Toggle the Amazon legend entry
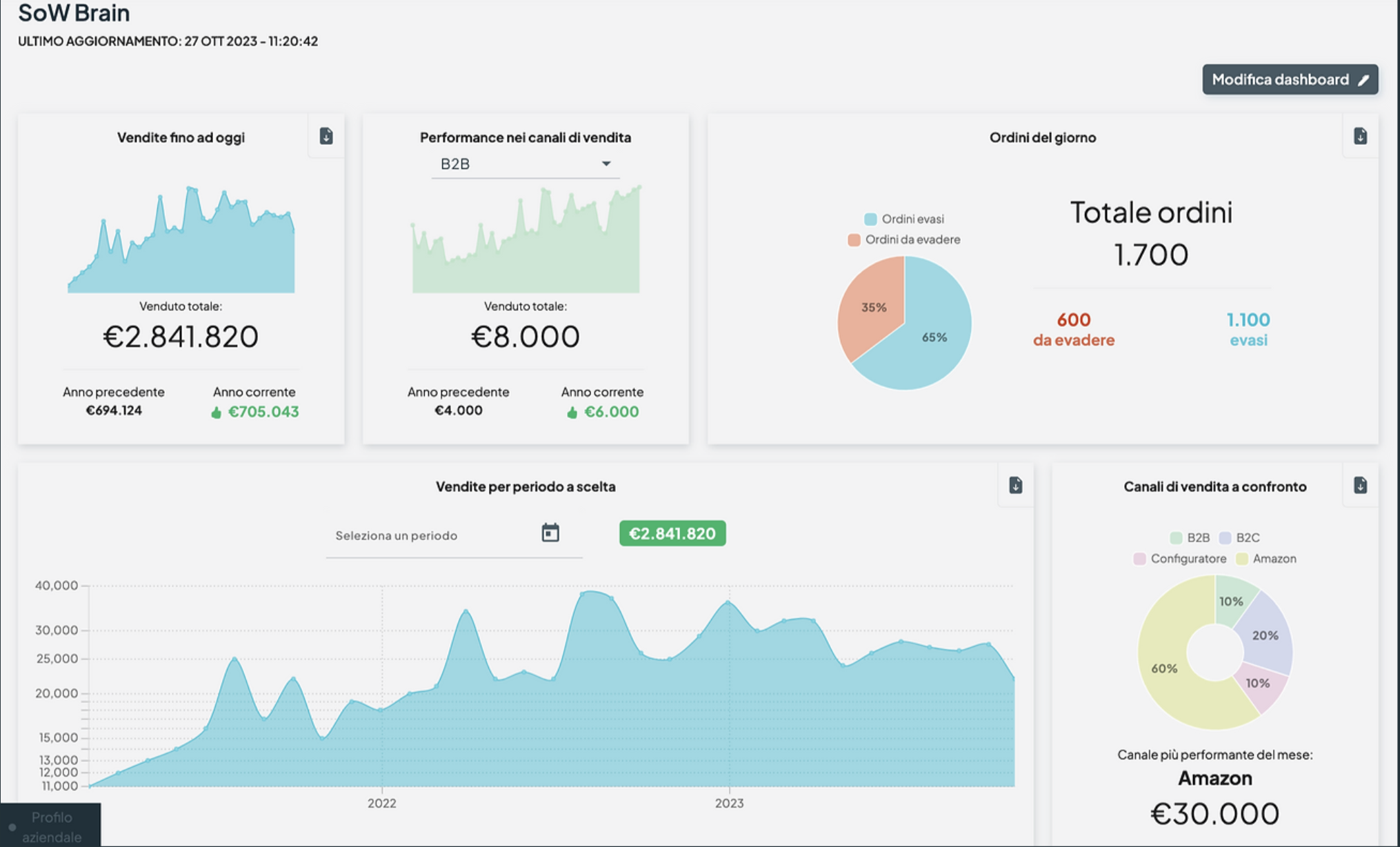This screenshot has height=847, width=1400. click(x=1266, y=559)
